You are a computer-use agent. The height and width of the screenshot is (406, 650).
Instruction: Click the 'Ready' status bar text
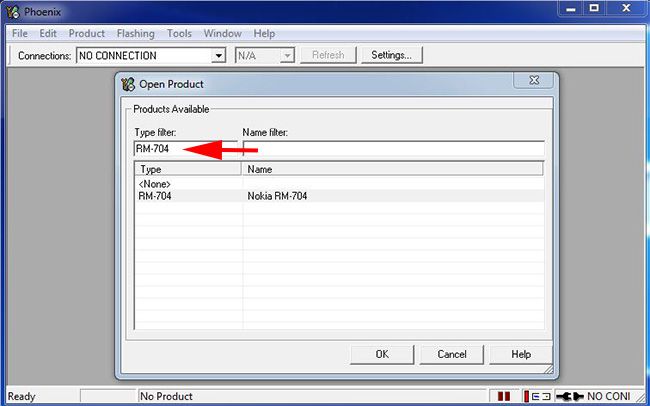click(22, 396)
